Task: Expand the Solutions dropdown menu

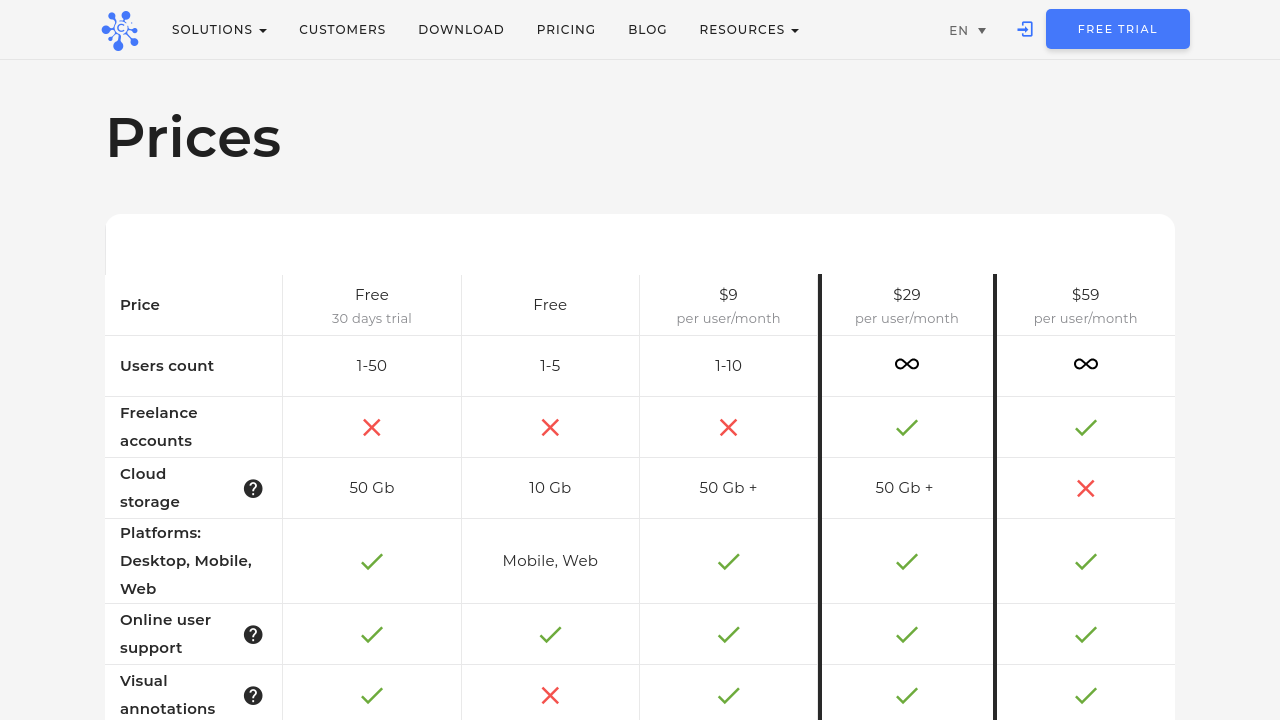Action: pos(219,30)
